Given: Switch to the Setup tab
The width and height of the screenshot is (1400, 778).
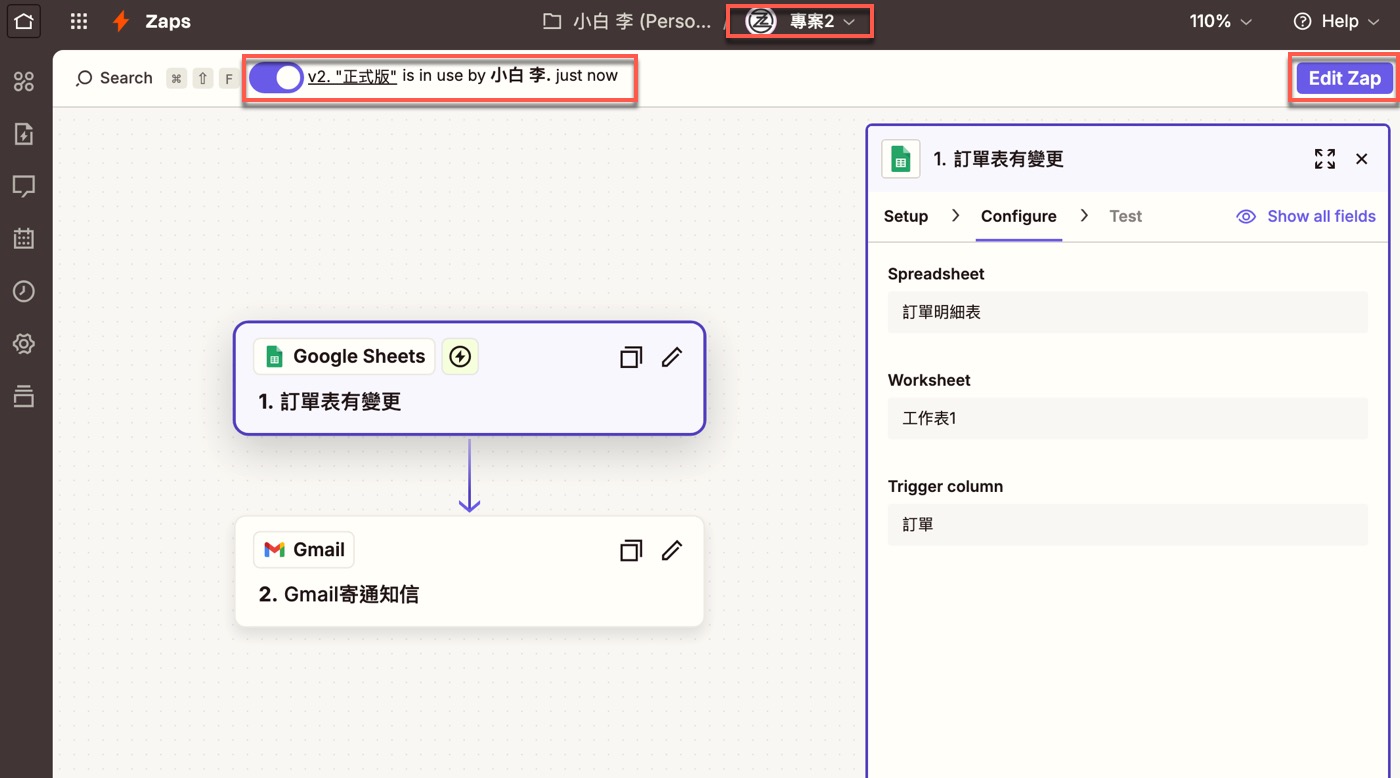Looking at the screenshot, I should point(906,216).
